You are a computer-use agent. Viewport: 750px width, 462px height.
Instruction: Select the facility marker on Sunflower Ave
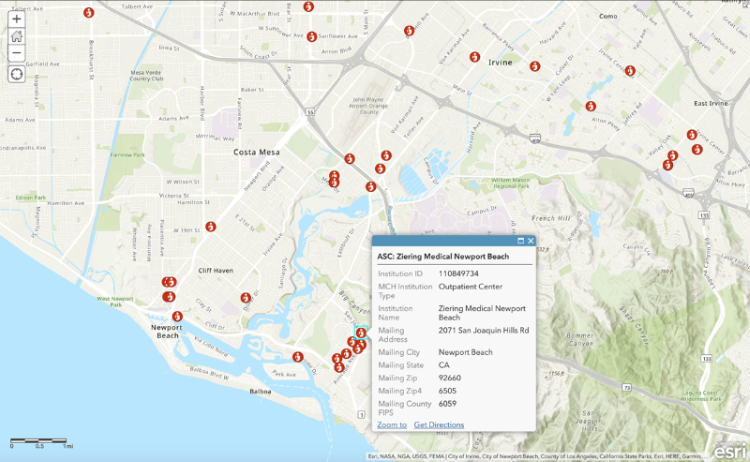311,36
